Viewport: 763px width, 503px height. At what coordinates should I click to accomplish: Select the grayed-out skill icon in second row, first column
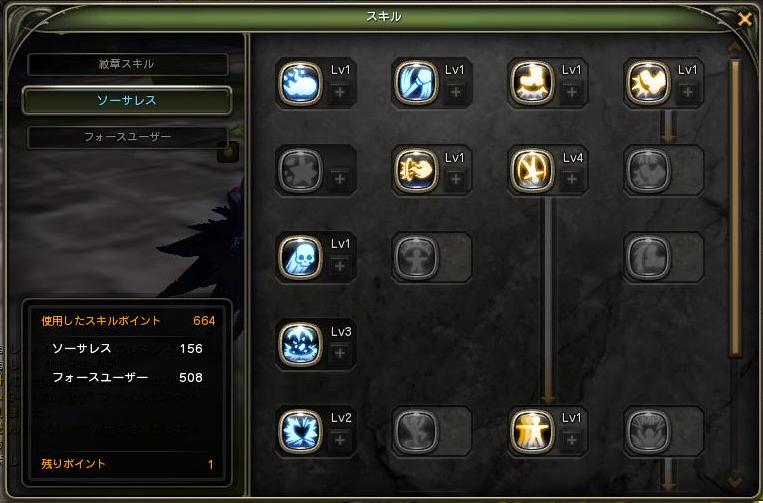click(x=300, y=170)
